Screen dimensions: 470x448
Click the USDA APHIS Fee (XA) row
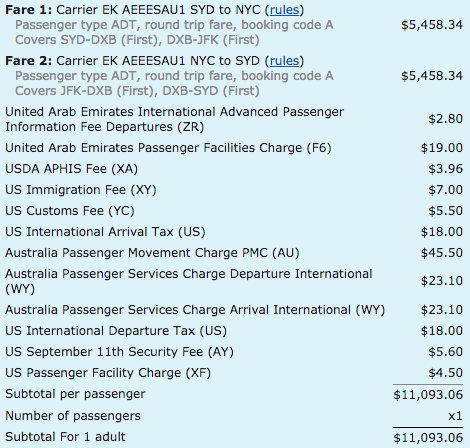point(234,169)
